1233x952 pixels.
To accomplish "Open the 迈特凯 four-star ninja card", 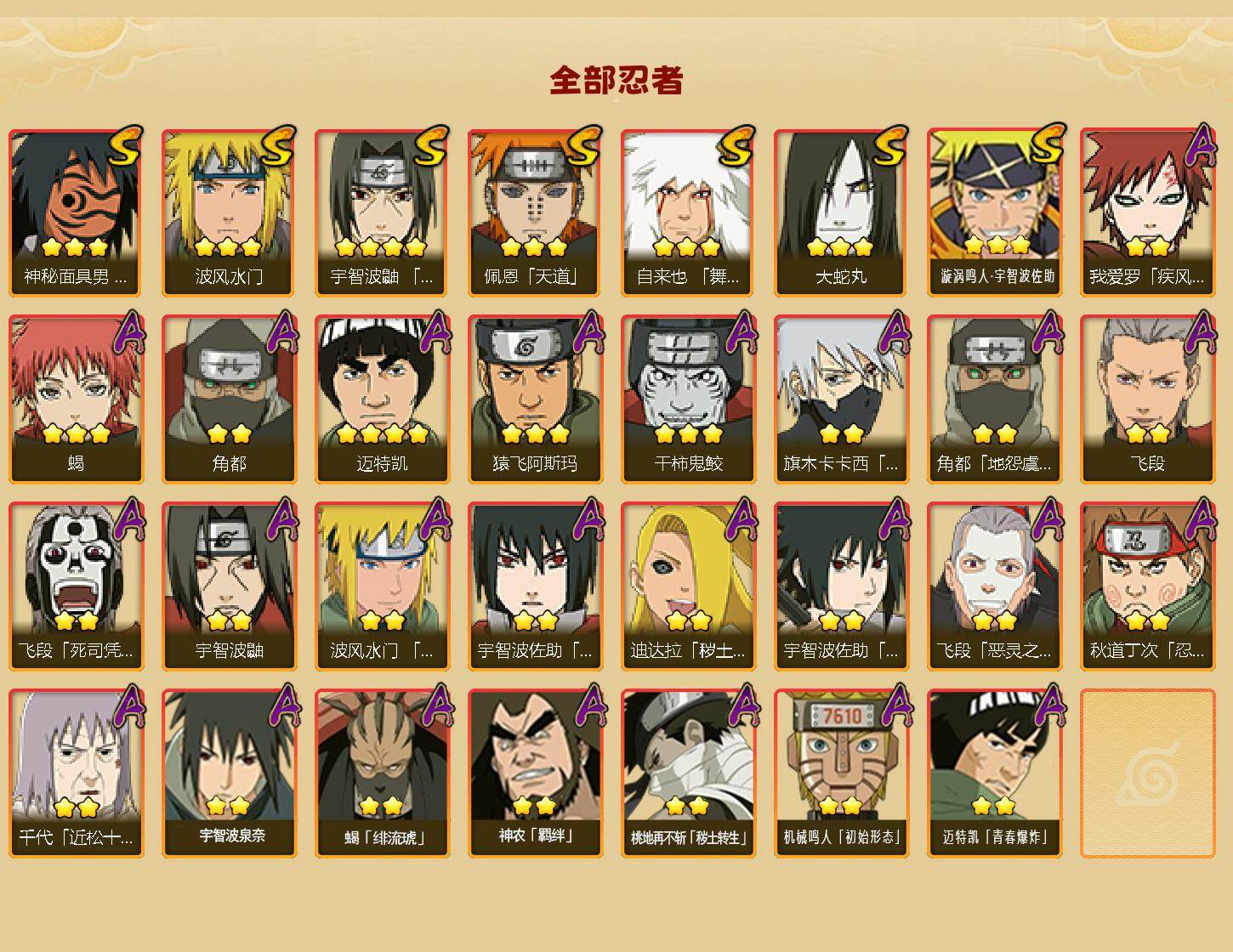I will 382,399.
